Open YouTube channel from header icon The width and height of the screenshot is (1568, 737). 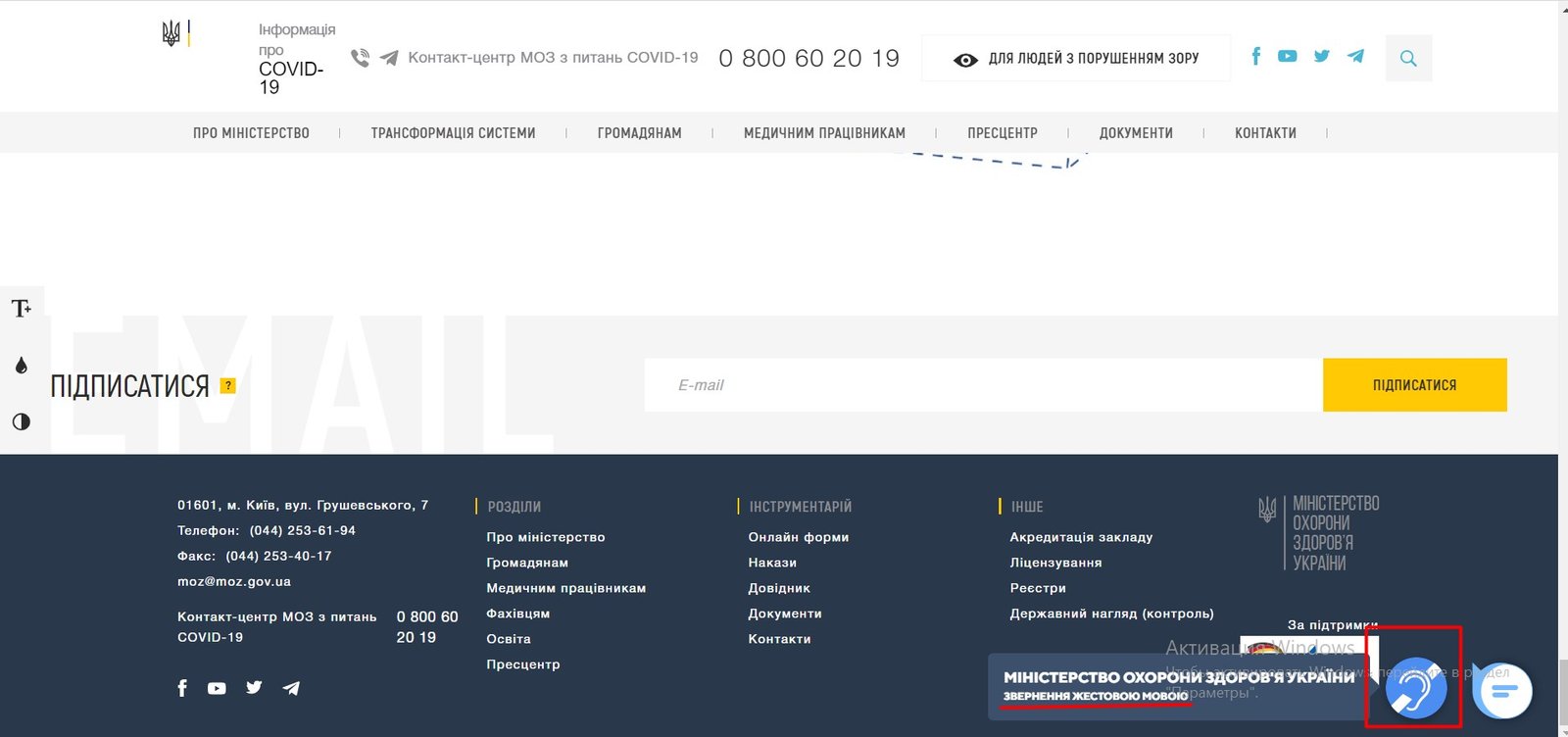1288,56
